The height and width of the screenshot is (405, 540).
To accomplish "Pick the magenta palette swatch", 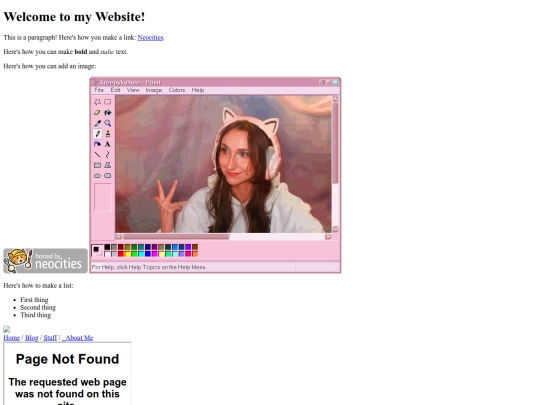I will point(155,254).
